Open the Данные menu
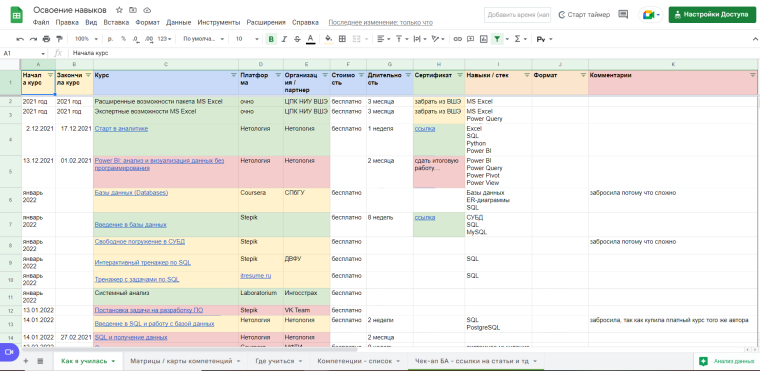The width and height of the screenshot is (760, 371). [178, 22]
